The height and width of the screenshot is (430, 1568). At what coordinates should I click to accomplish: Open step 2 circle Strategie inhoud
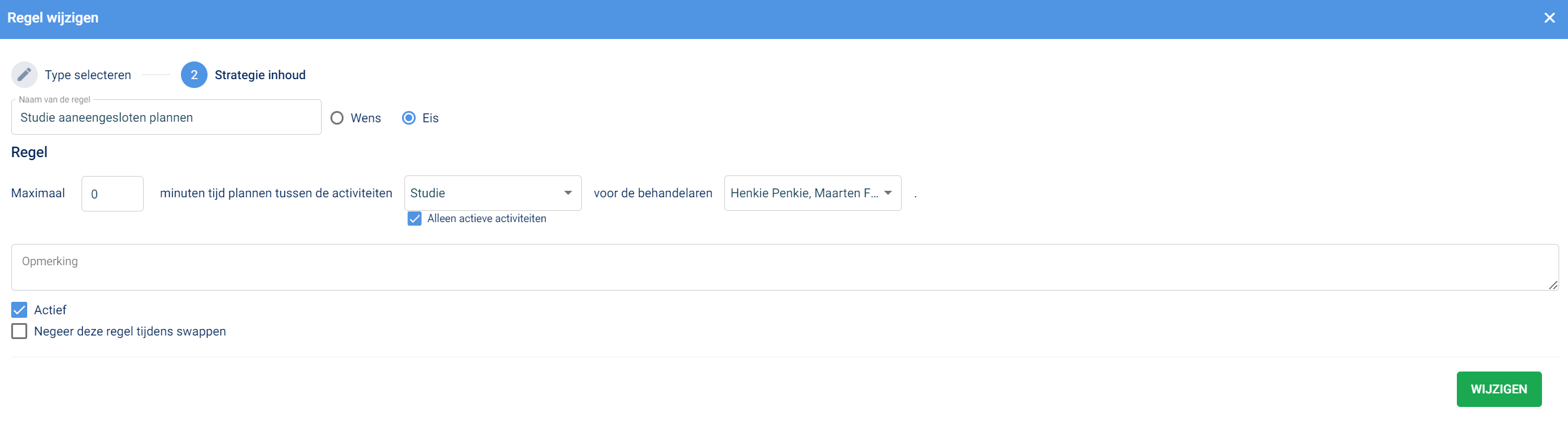pos(194,75)
